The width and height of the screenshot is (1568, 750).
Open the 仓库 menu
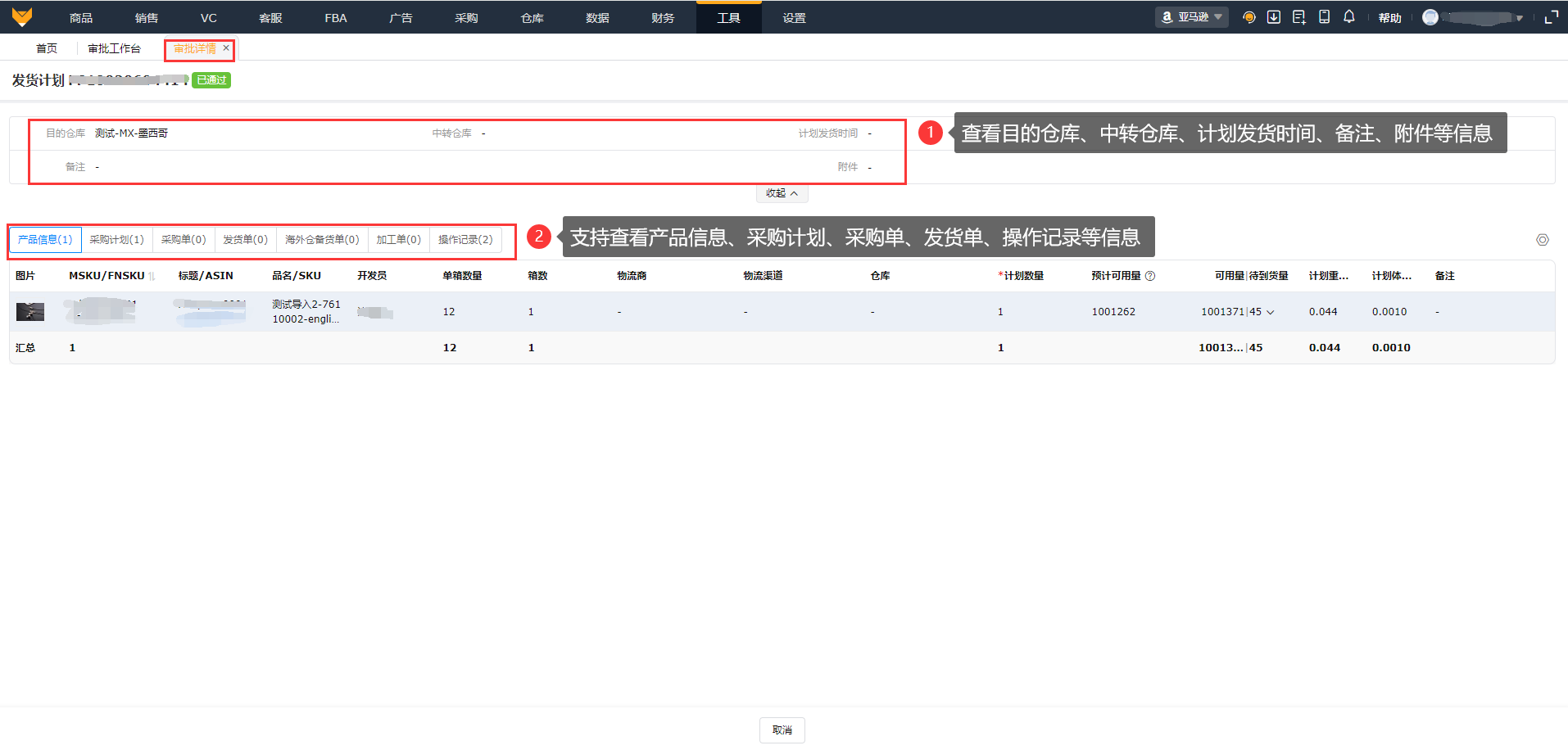(532, 17)
